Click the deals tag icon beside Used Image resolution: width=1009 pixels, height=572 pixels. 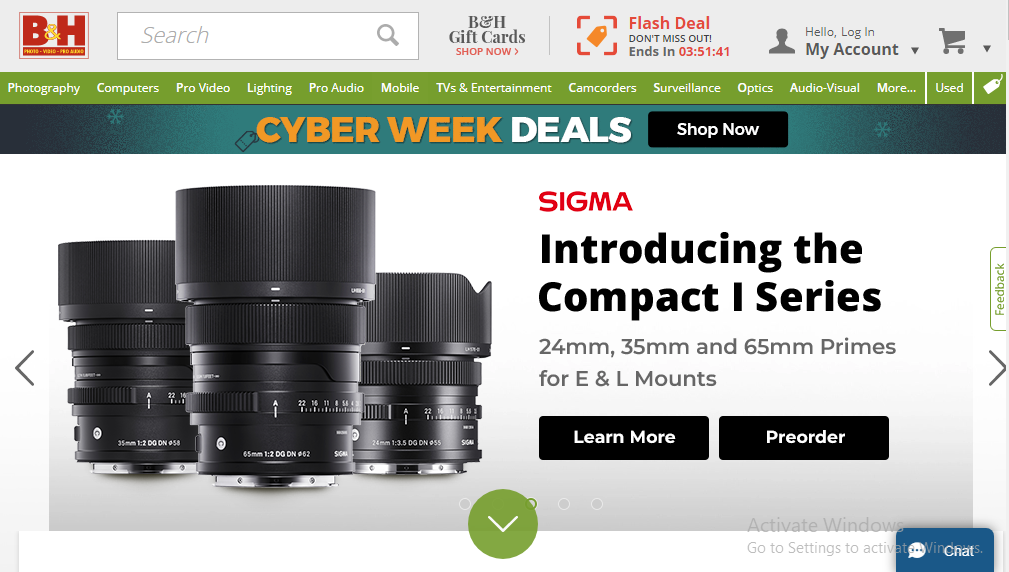point(992,87)
